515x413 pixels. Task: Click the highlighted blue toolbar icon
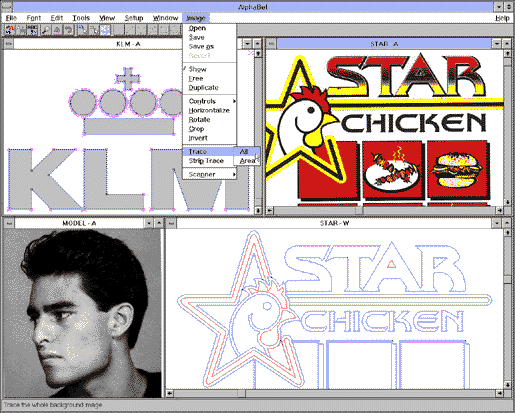click(x=105, y=30)
